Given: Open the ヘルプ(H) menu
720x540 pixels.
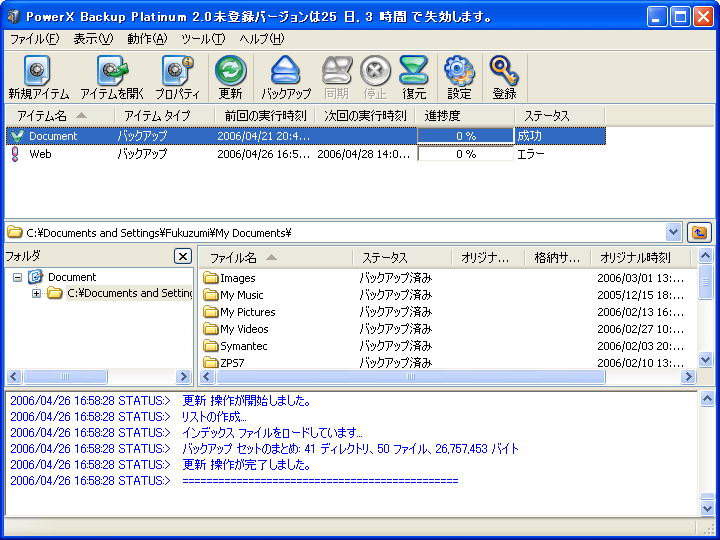Looking at the screenshot, I should tap(262, 39).
